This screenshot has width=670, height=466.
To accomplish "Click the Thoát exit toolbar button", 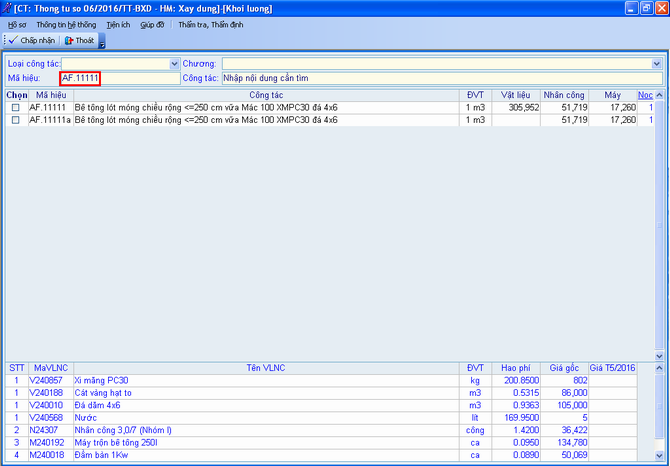I will 80,40.
